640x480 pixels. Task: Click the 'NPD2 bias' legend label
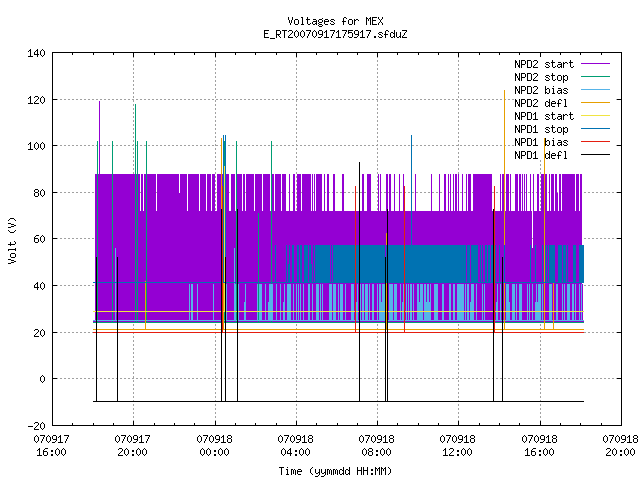(x=541, y=90)
